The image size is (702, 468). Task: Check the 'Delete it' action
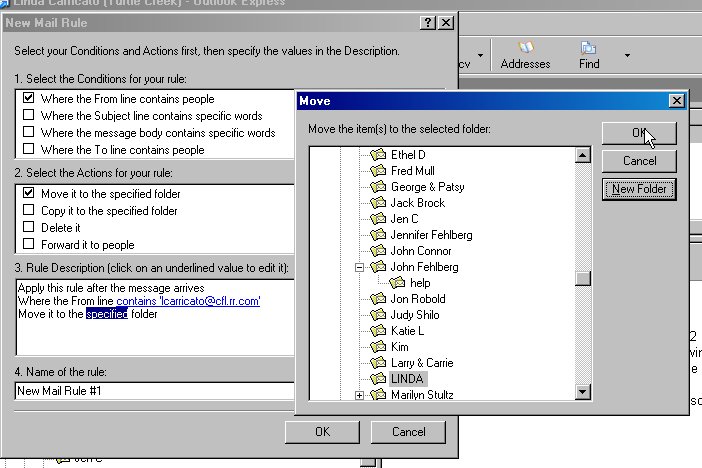click(x=29, y=227)
